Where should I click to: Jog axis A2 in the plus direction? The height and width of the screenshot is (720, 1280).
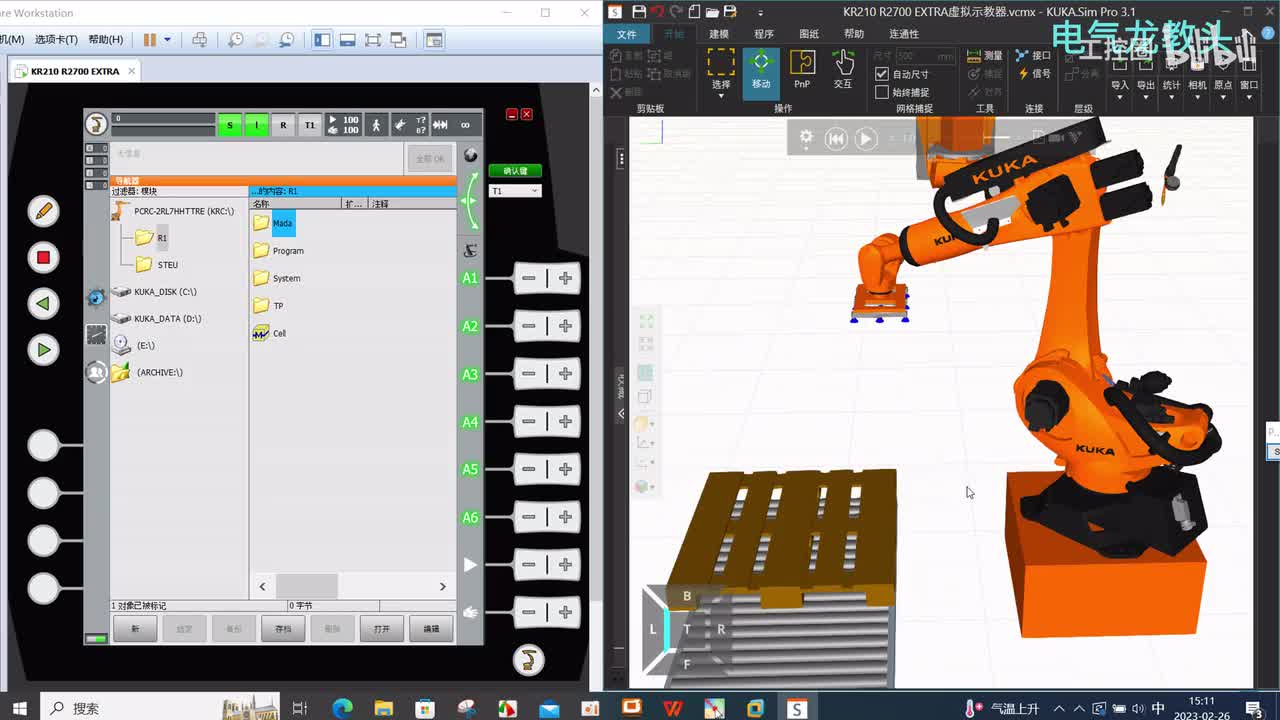click(x=565, y=326)
